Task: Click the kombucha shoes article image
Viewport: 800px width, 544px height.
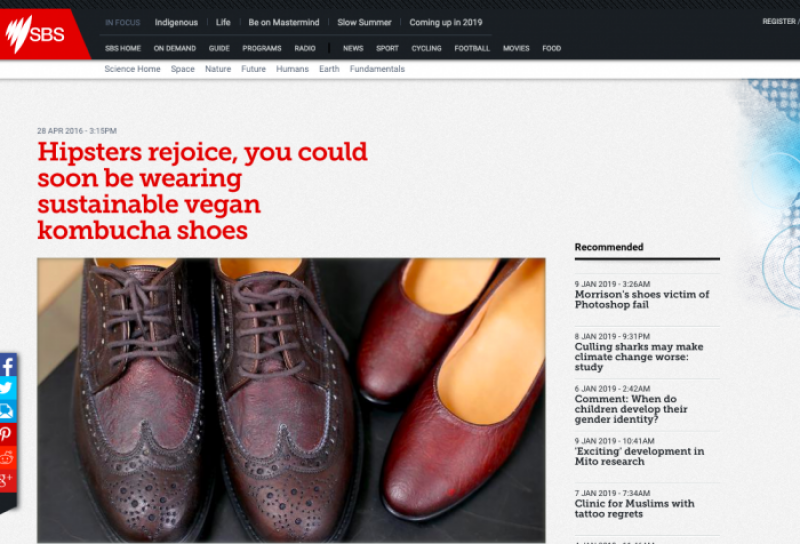Action: point(291,400)
